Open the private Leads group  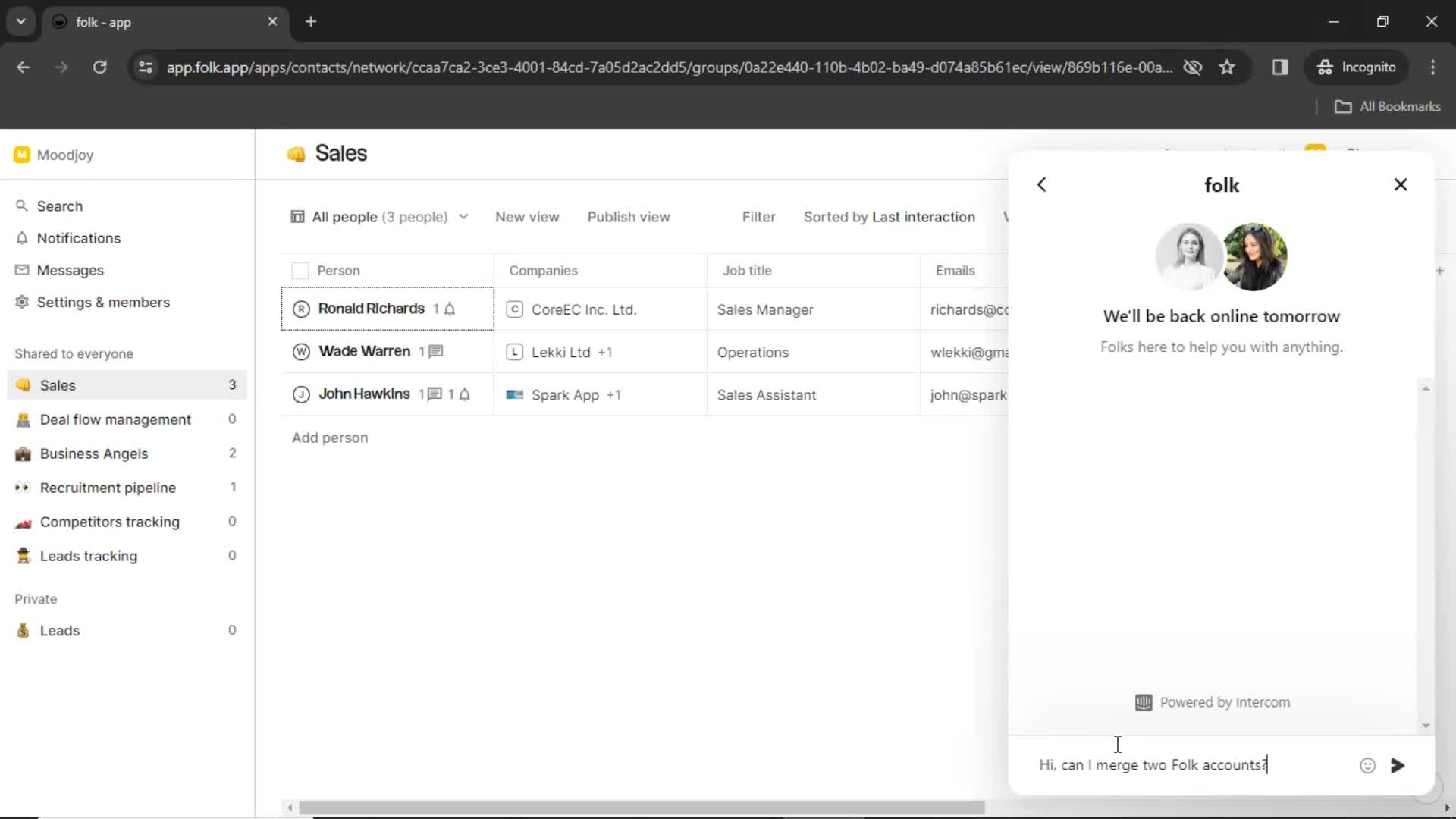click(127, 630)
